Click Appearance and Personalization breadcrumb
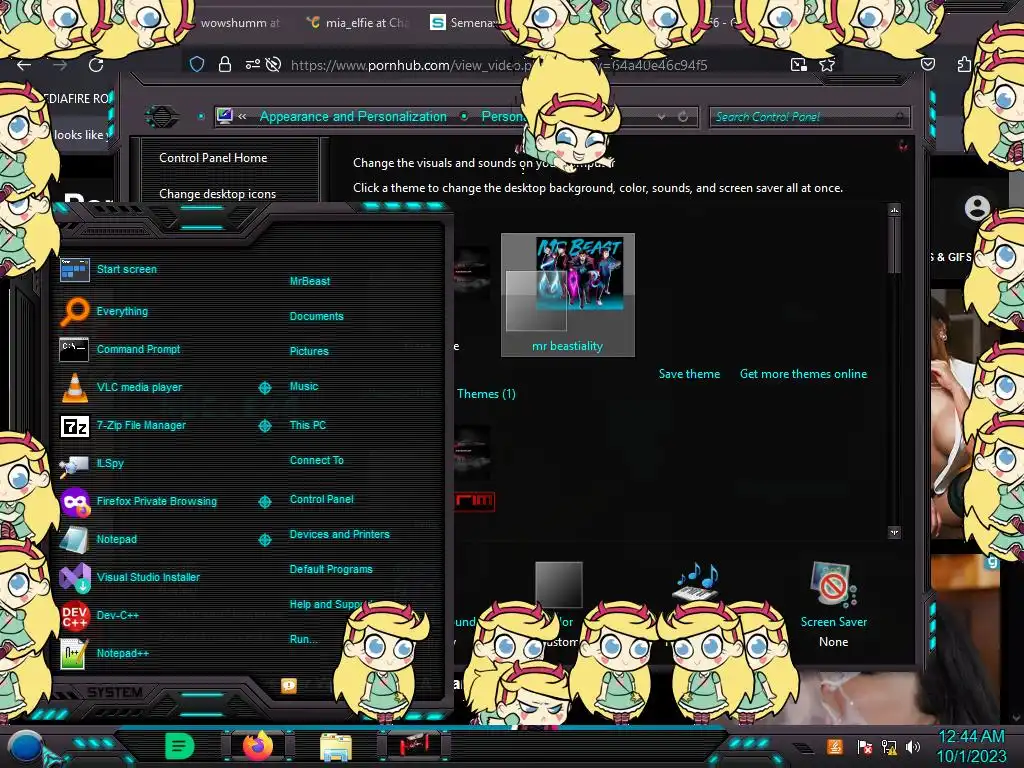 coord(353,117)
